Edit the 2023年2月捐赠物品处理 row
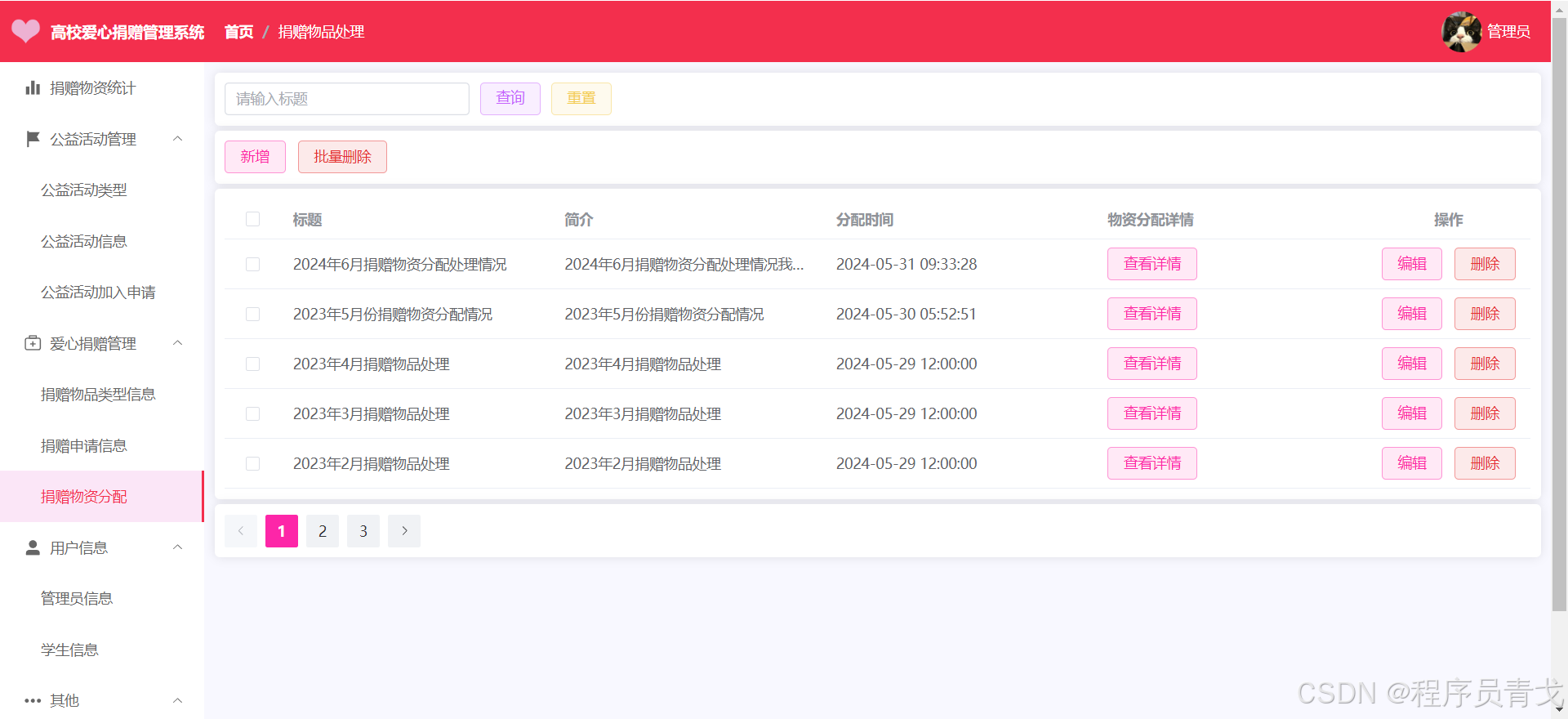 point(1412,463)
